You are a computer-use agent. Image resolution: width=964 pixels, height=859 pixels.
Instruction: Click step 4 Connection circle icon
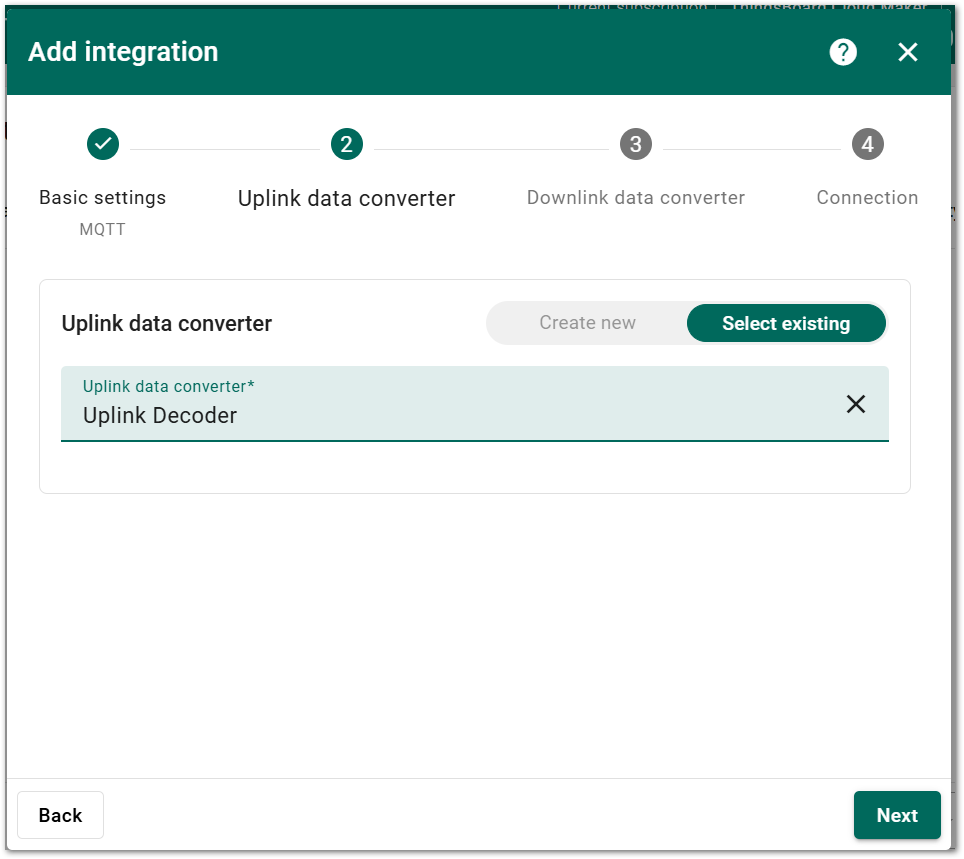pyautogui.click(x=867, y=143)
